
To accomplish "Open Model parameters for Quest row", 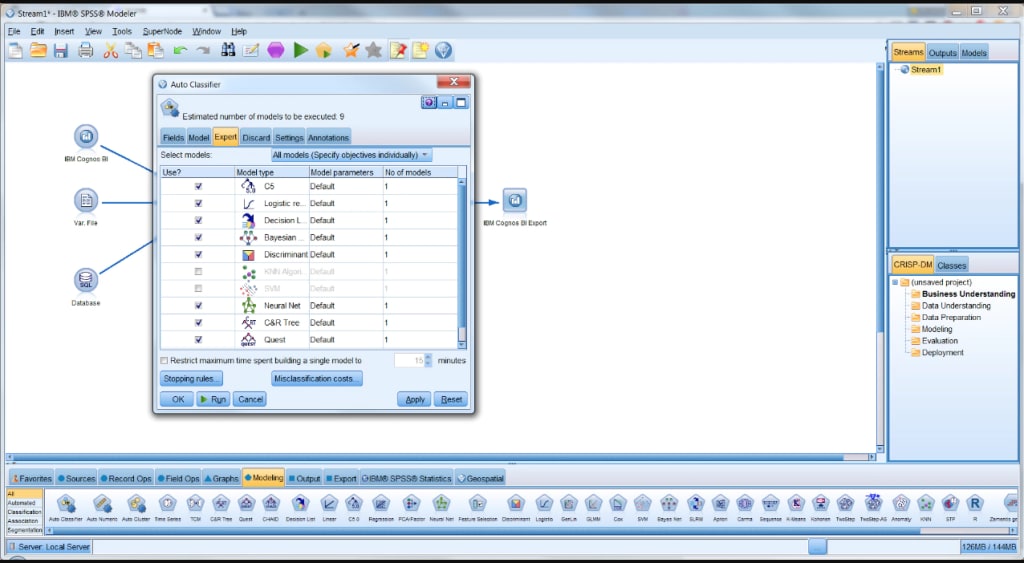I will (x=345, y=339).
